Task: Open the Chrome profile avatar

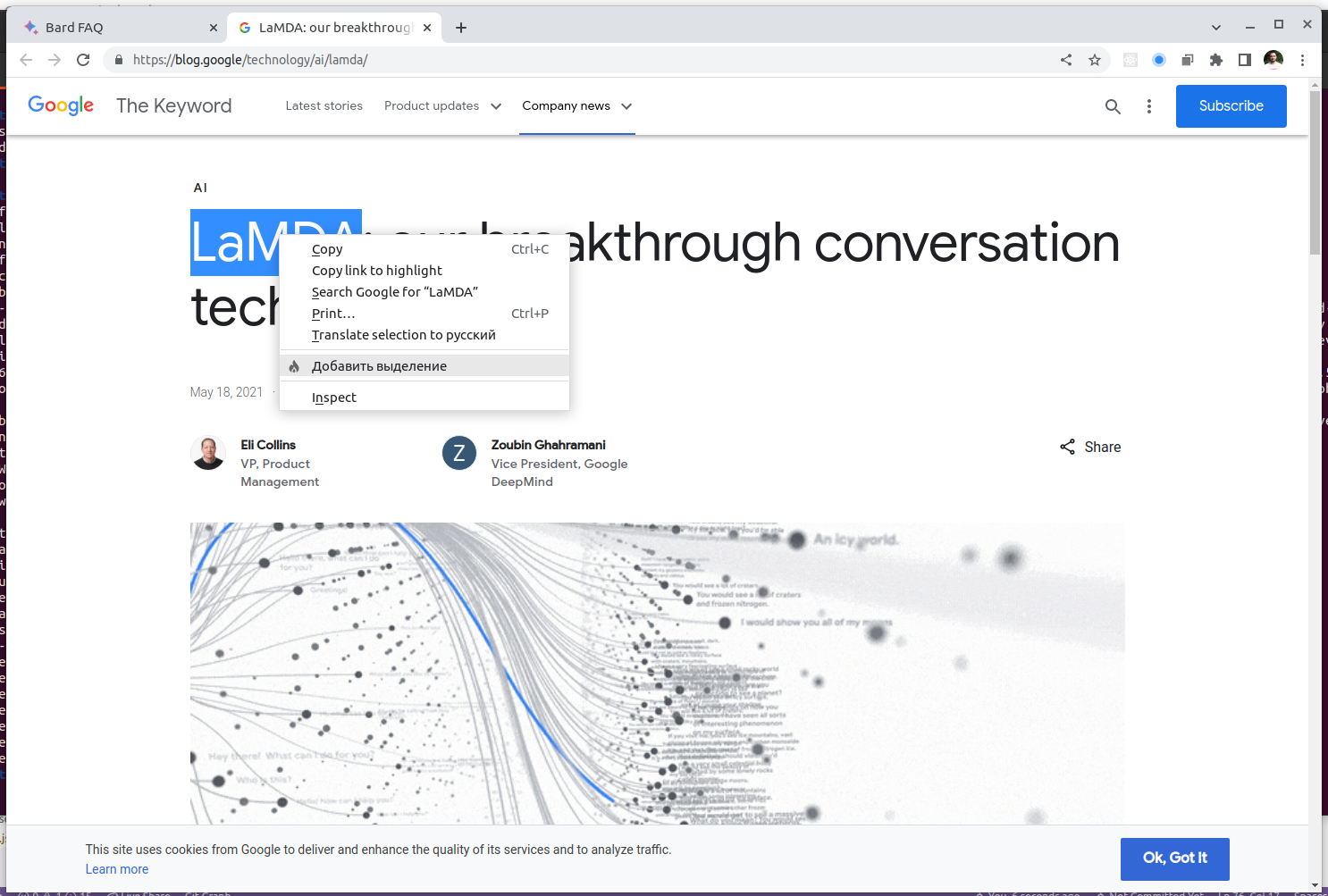Action: coord(1273,60)
